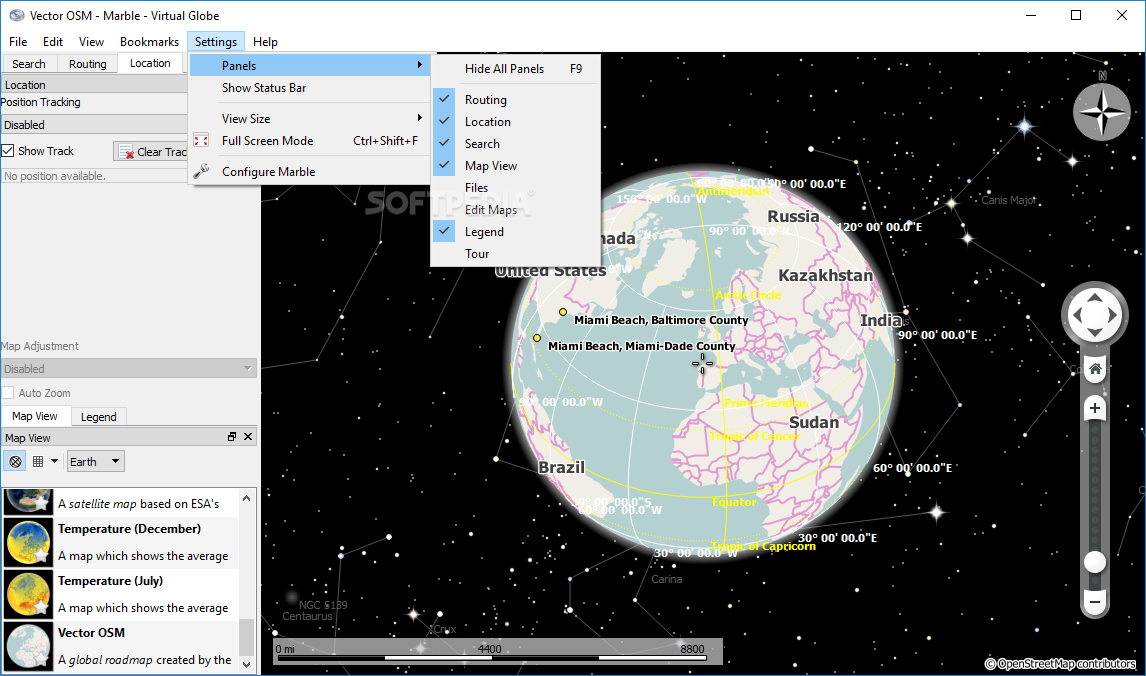Select the Location tab
1146x676 pixels.
[x=150, y=63]
